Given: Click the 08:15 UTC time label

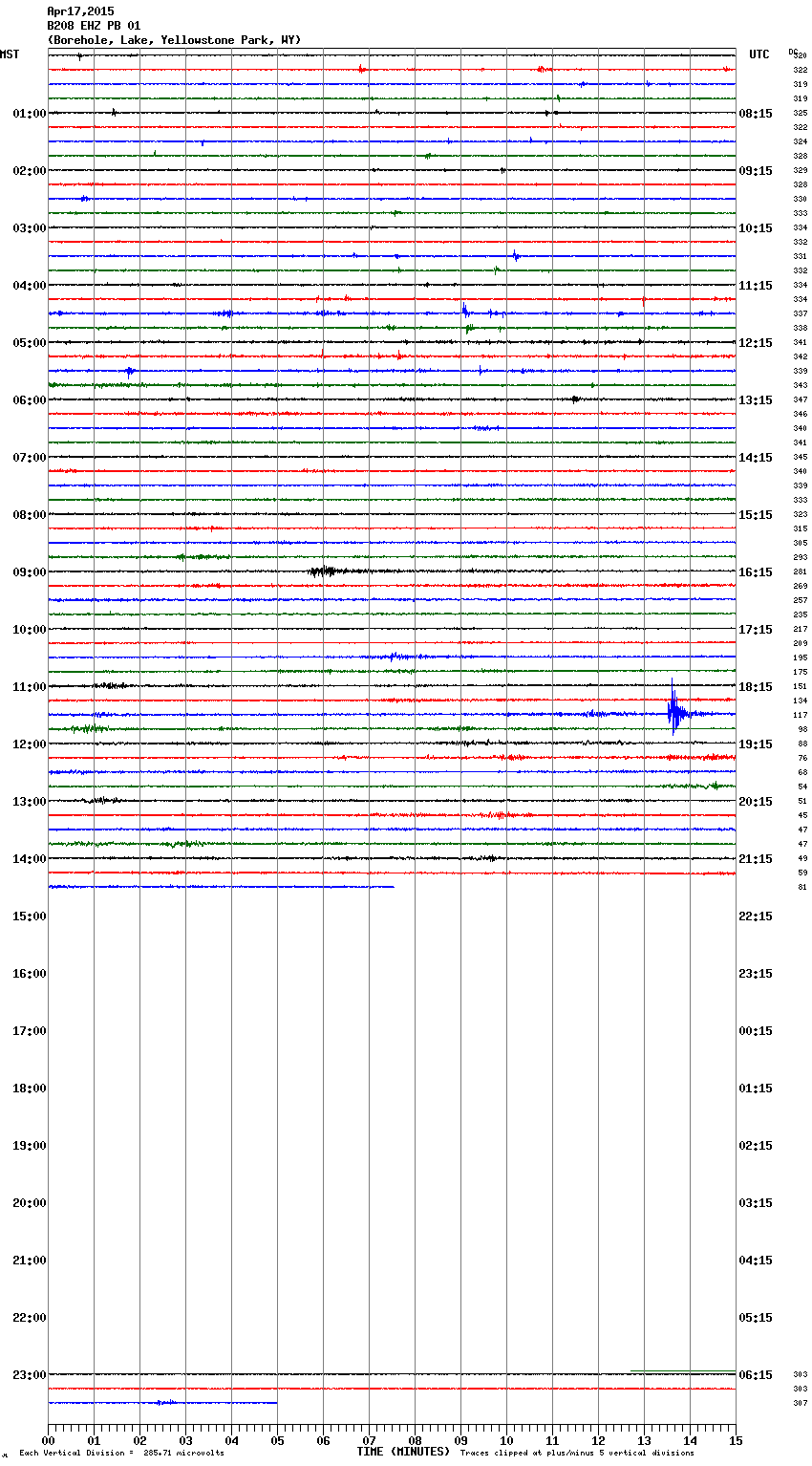Looking at the screenshot, I should [x=756, y=114].
